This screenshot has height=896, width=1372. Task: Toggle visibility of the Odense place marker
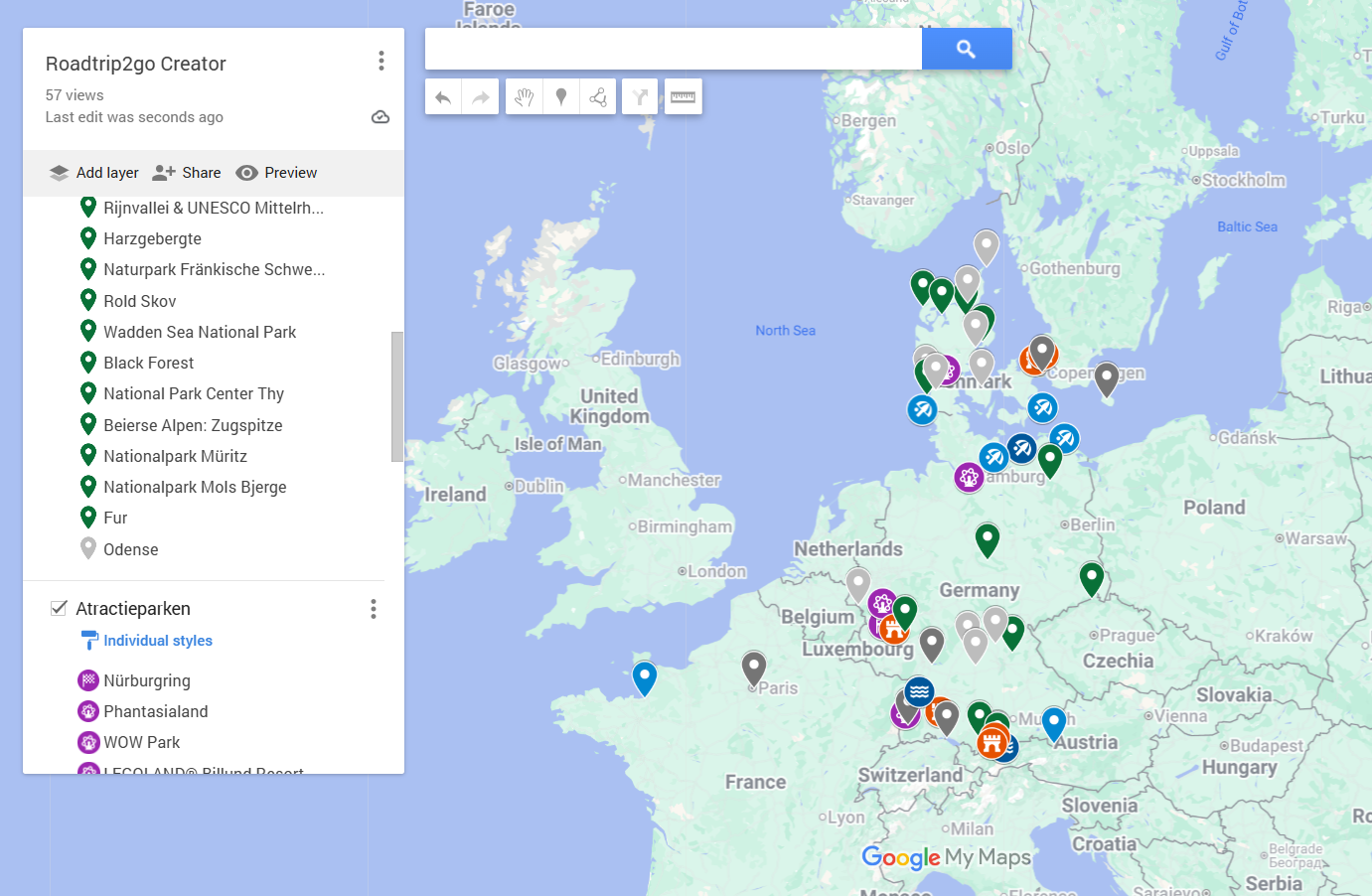[87, 548]
